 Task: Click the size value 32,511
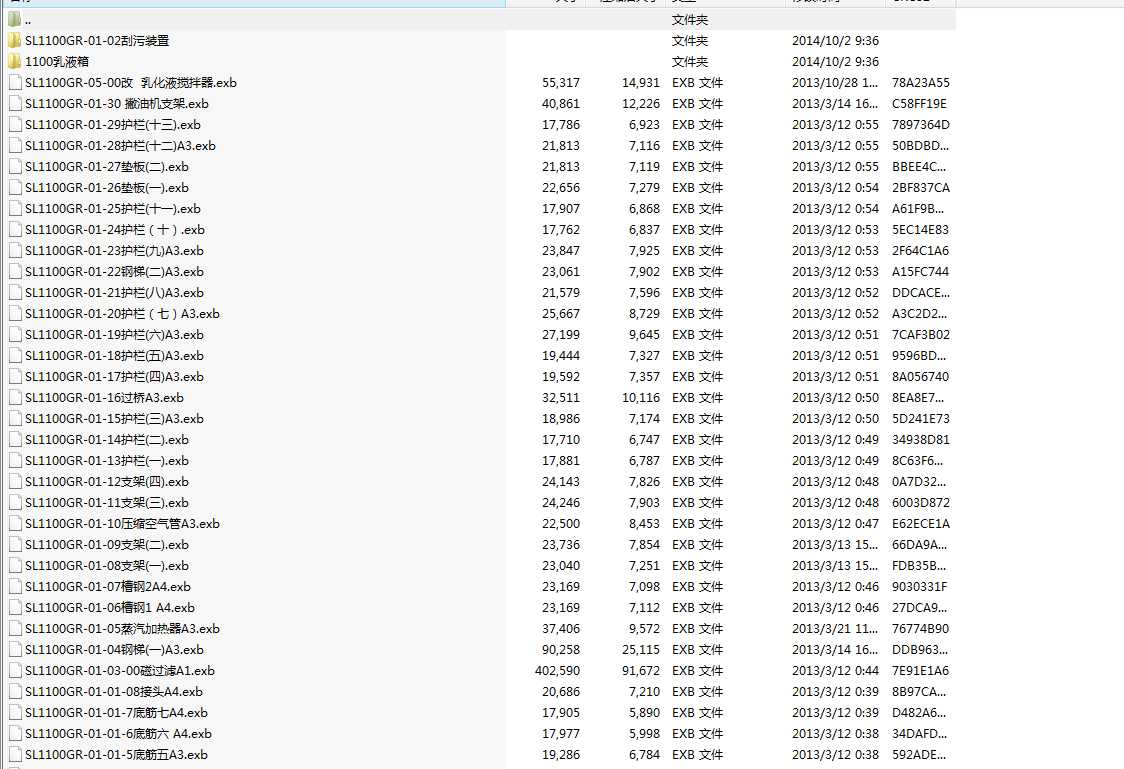[561, 398]
